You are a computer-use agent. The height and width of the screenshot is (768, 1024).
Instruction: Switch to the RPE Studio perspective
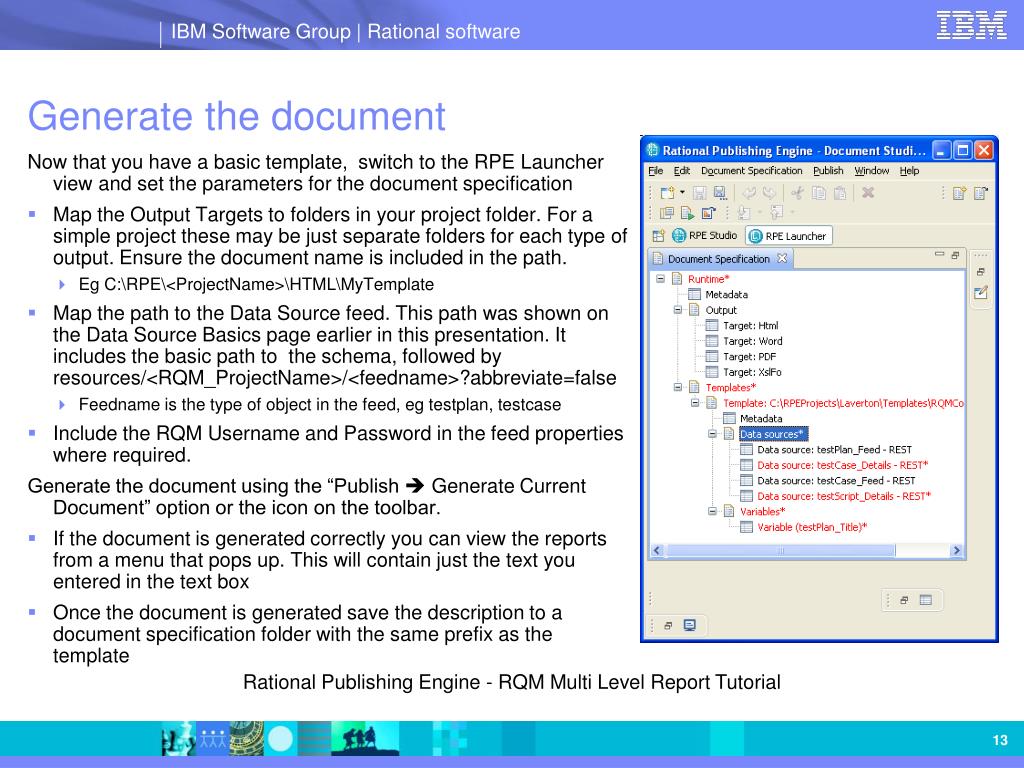705,236
